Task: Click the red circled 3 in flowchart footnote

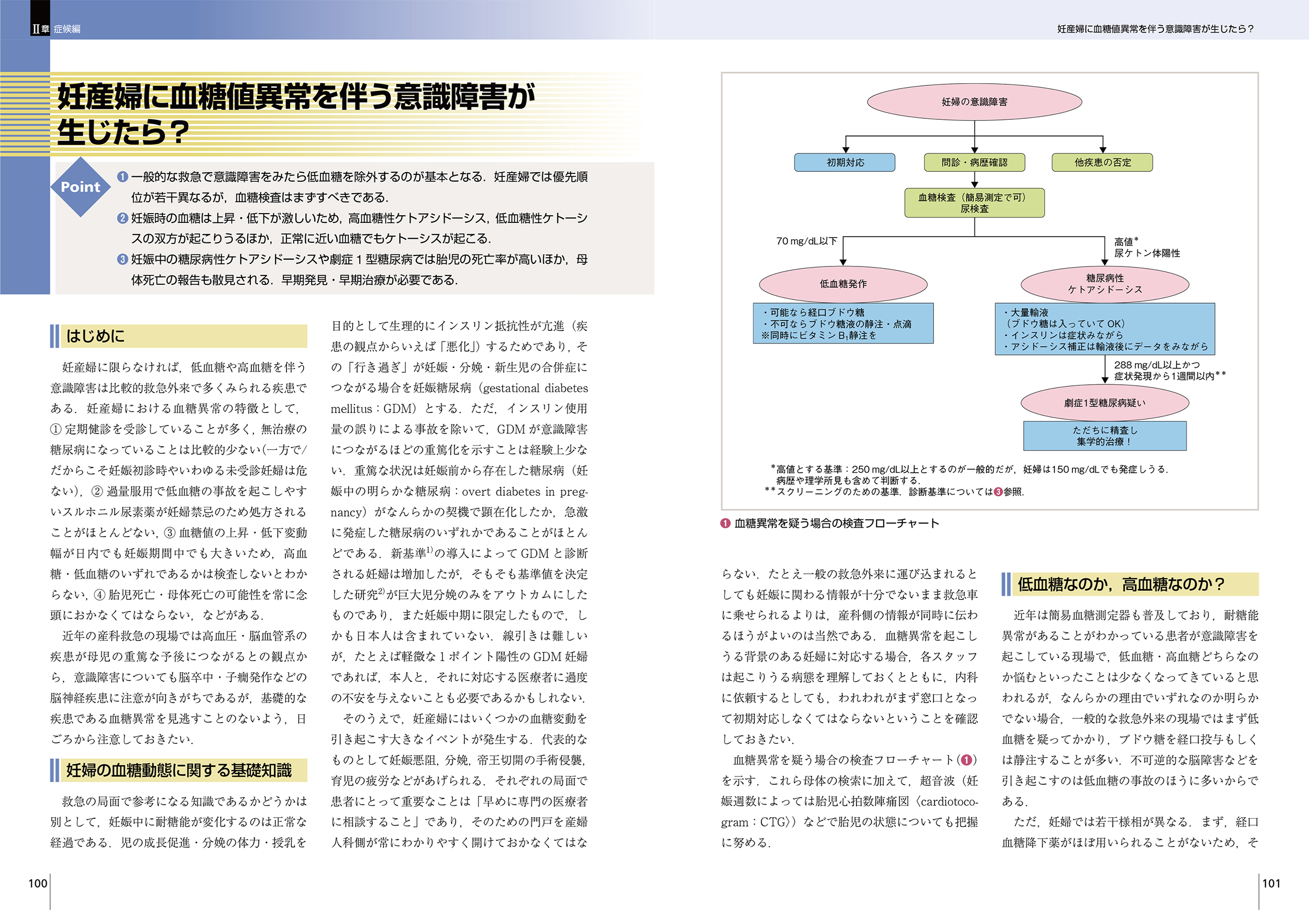Action: [x=999, y=492]
